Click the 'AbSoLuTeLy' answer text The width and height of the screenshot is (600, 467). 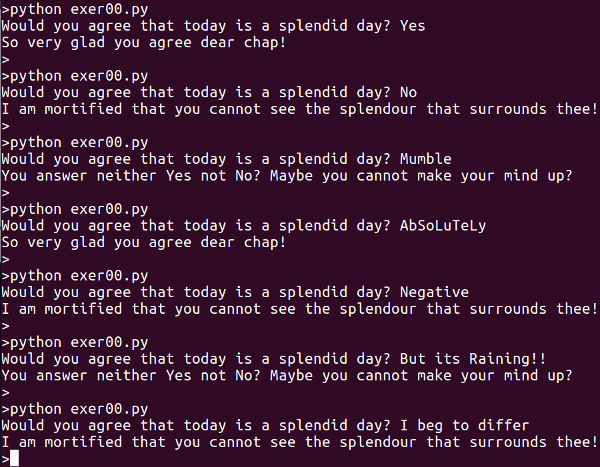point(442,226)
